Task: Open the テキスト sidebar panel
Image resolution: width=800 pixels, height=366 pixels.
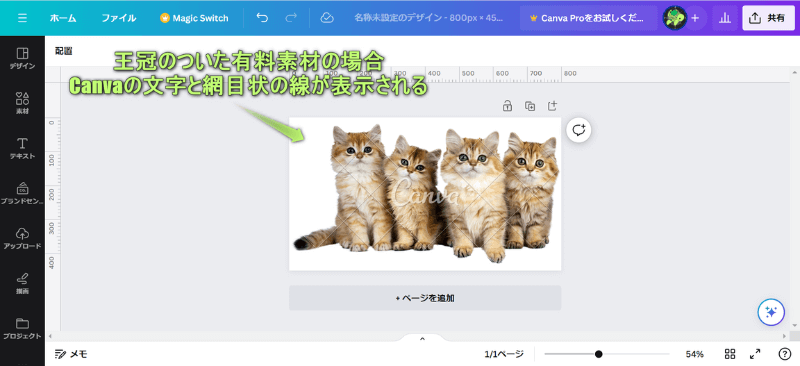Action: pos(22,148)
